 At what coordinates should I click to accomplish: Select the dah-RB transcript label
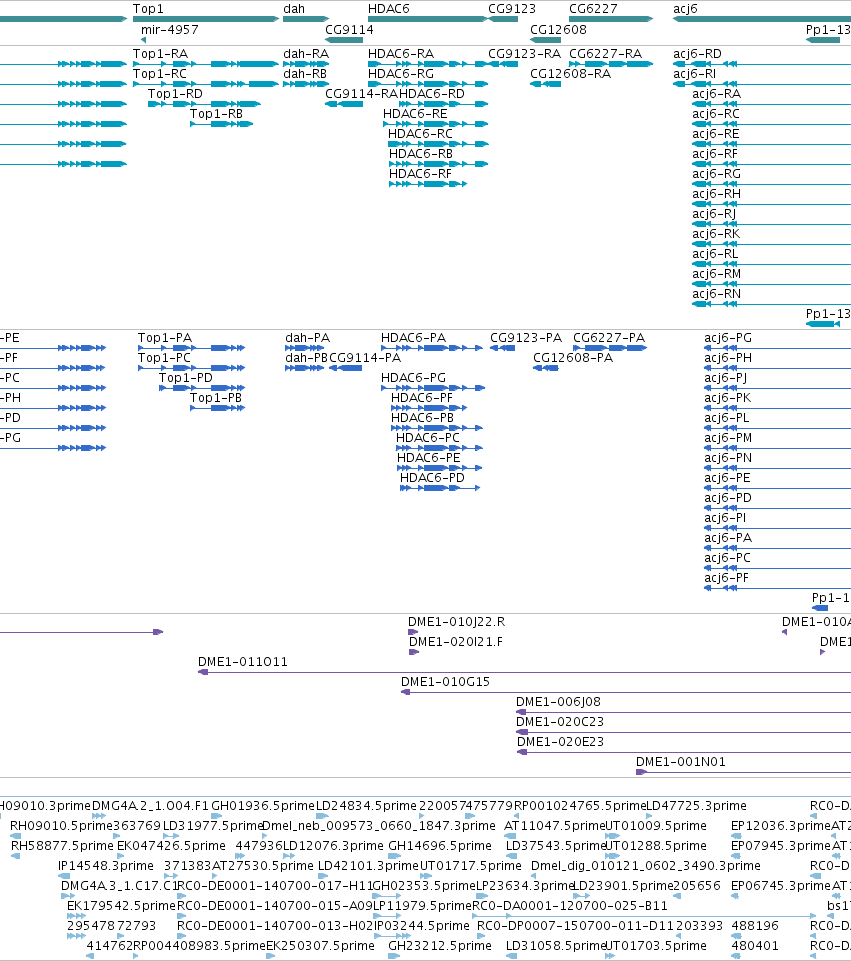(305, 74)
